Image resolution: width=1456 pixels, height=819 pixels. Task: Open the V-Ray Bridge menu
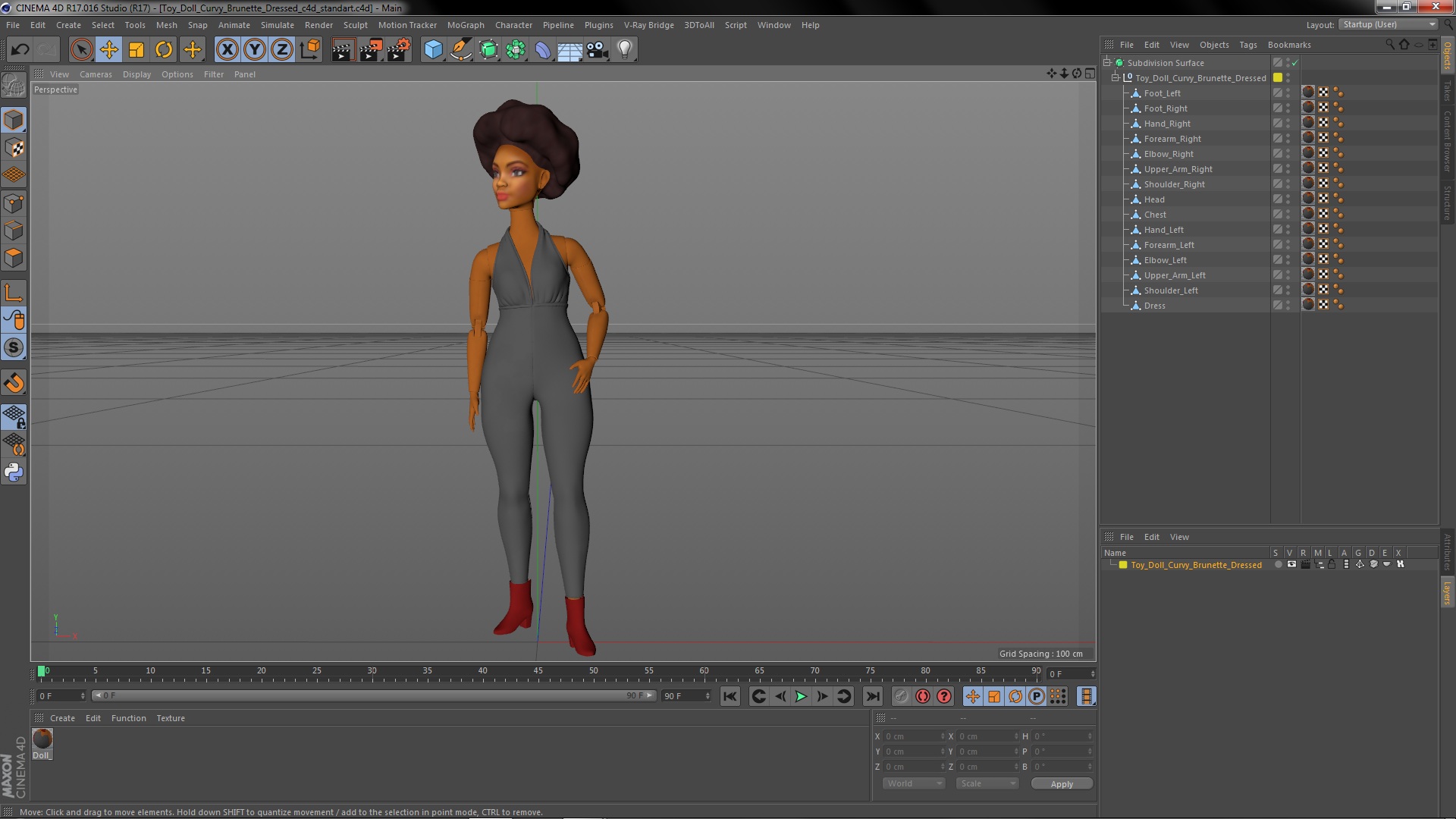648,25
